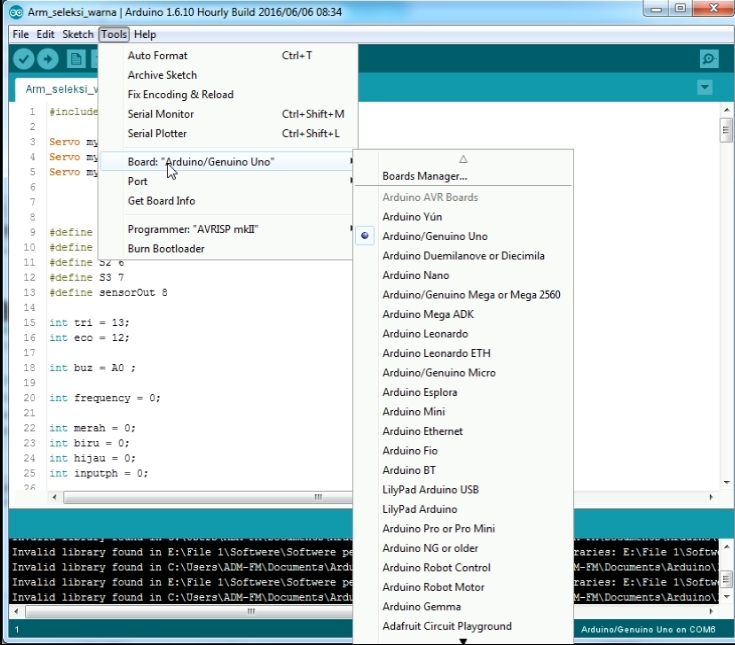
Task: Select Arduino/Genuino Uno radio bullet
Action: (x=365, y=236)
